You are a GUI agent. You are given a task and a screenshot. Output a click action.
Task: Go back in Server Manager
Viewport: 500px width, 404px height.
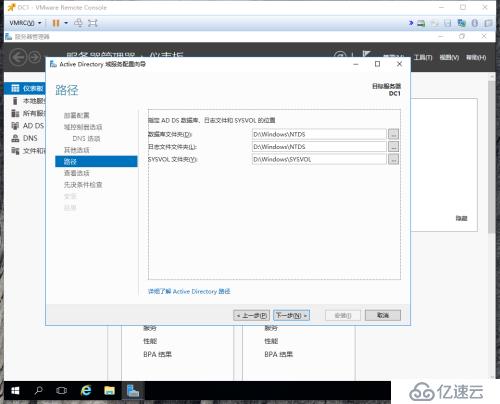18,57
